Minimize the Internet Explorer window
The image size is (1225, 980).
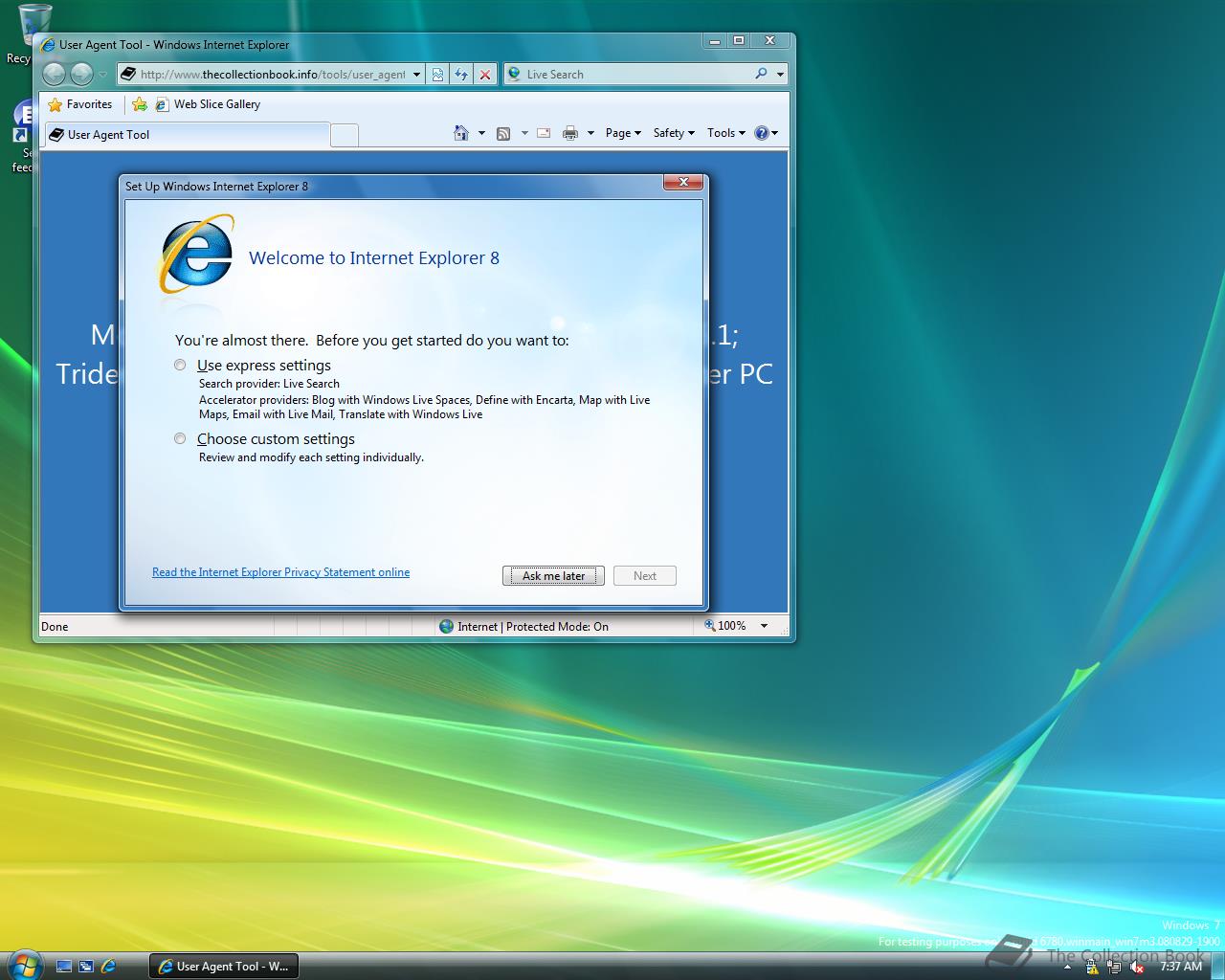[714, 40]
